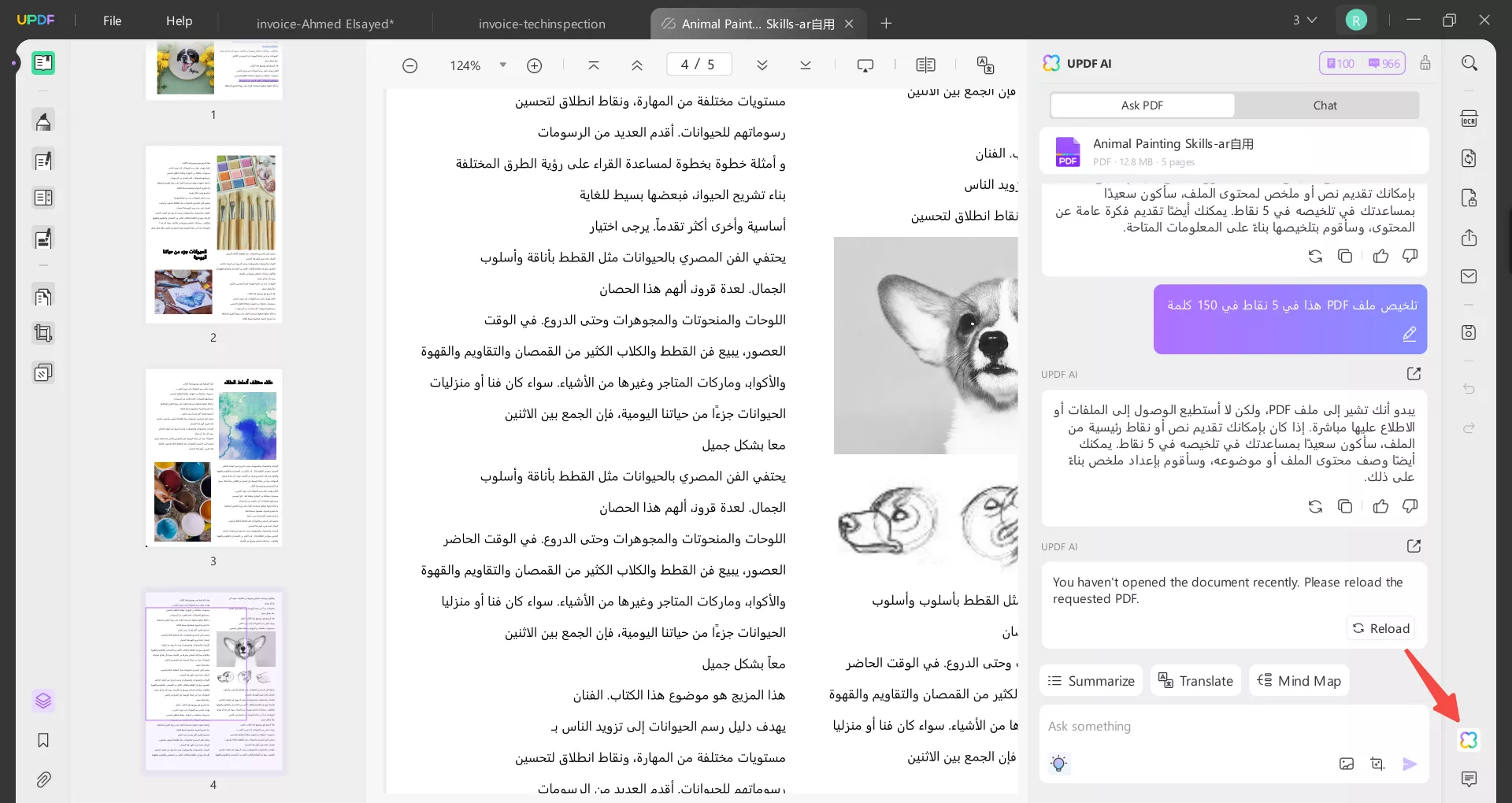Click the Summarize button
The image size is (1512, 803).
point(1091,680)
